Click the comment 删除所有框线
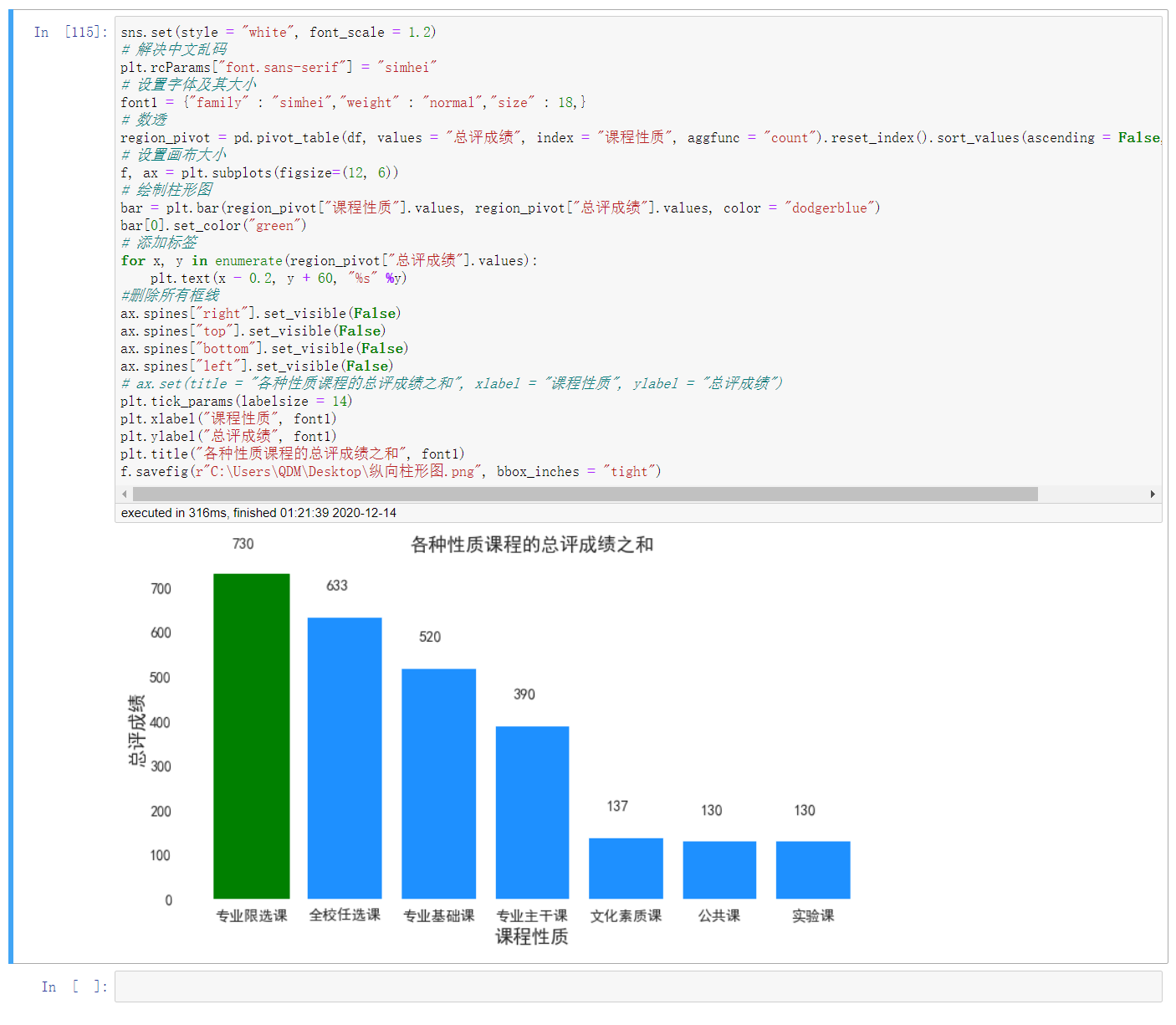1176x1025 pixels. click(x=170, y=296)
